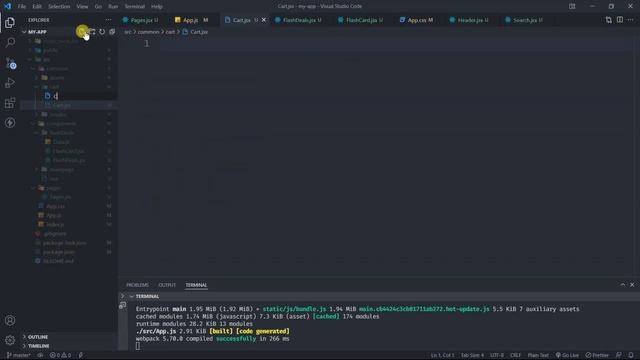The width and height of the screenshot is (640, 360).
Task: Open errors and warnings count in status bar
Action: click(x=60, y=355)
